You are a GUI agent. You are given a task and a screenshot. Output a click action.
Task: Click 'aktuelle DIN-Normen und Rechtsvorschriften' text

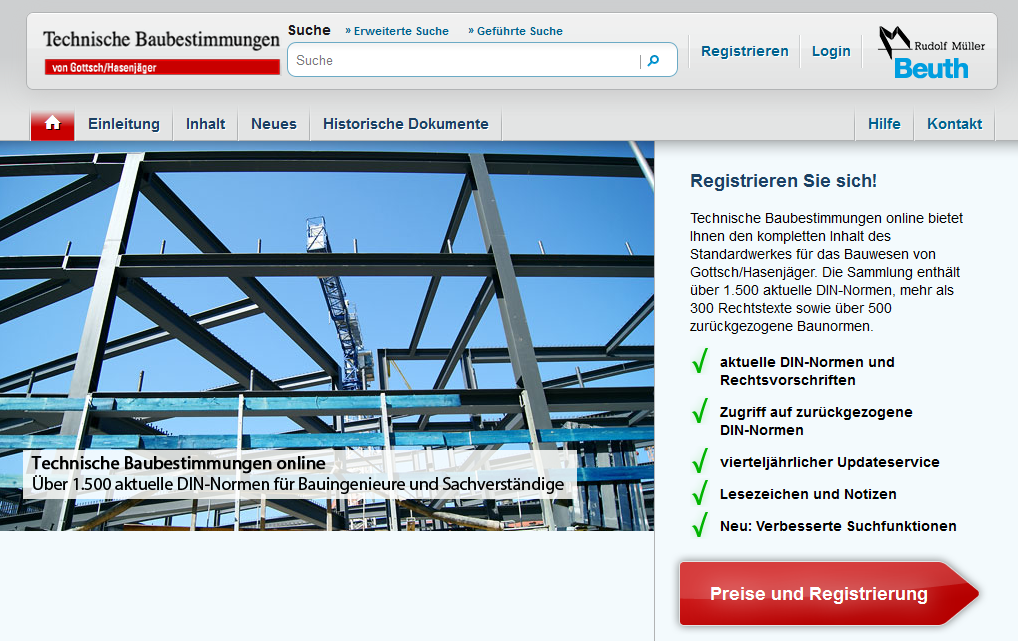point(807,371)
